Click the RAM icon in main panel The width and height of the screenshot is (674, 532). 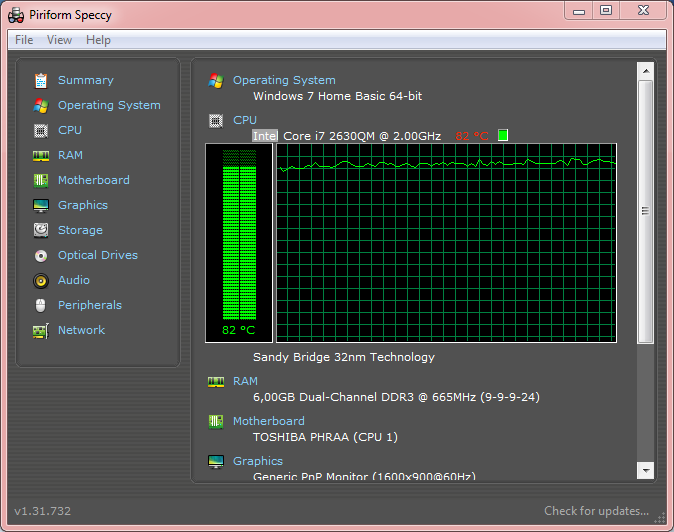[216, 382]
